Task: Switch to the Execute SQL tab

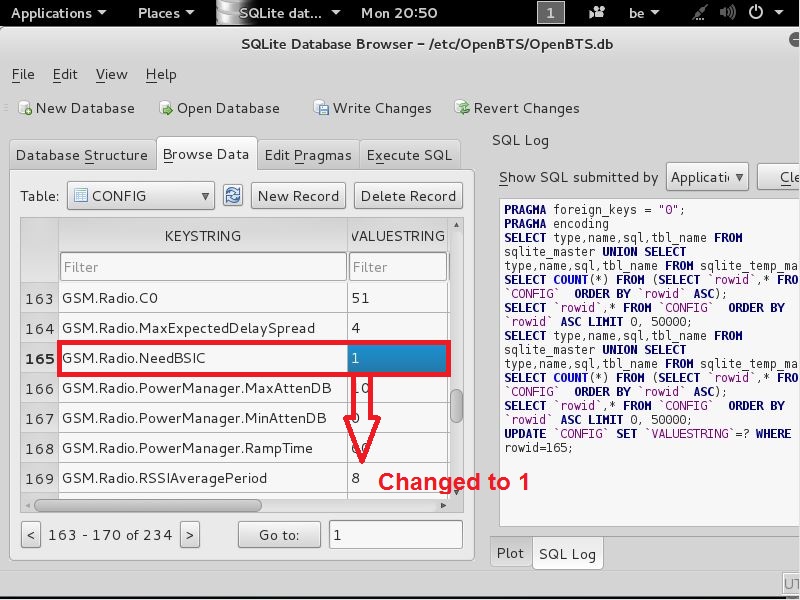Action: 409,155
